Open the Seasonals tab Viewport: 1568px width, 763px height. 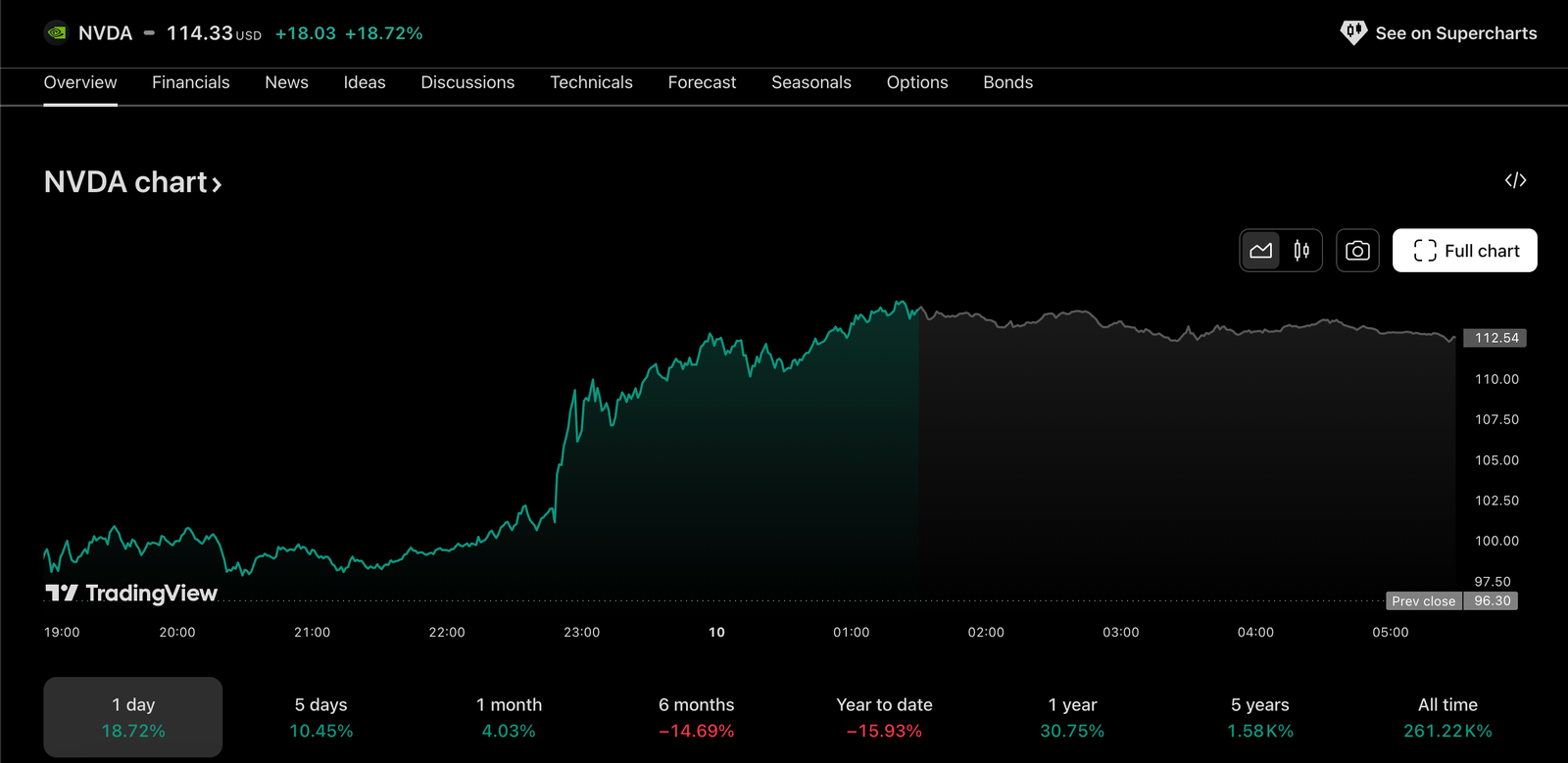click(x=811, y=82)
